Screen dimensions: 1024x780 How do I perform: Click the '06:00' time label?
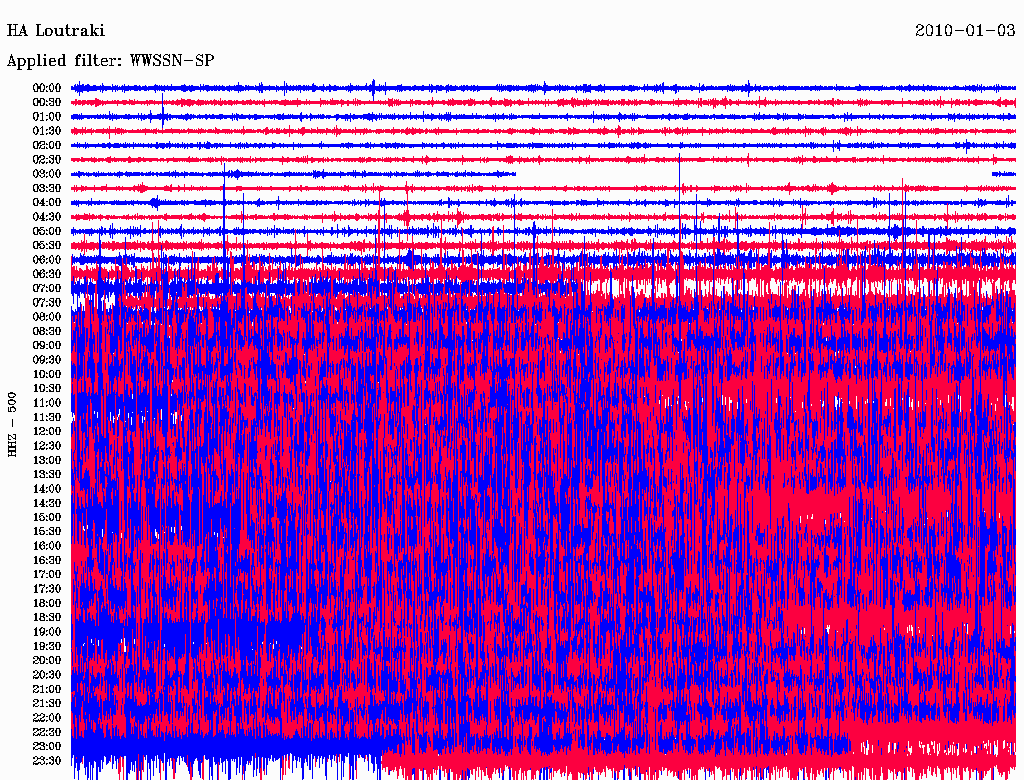[47, 259]
